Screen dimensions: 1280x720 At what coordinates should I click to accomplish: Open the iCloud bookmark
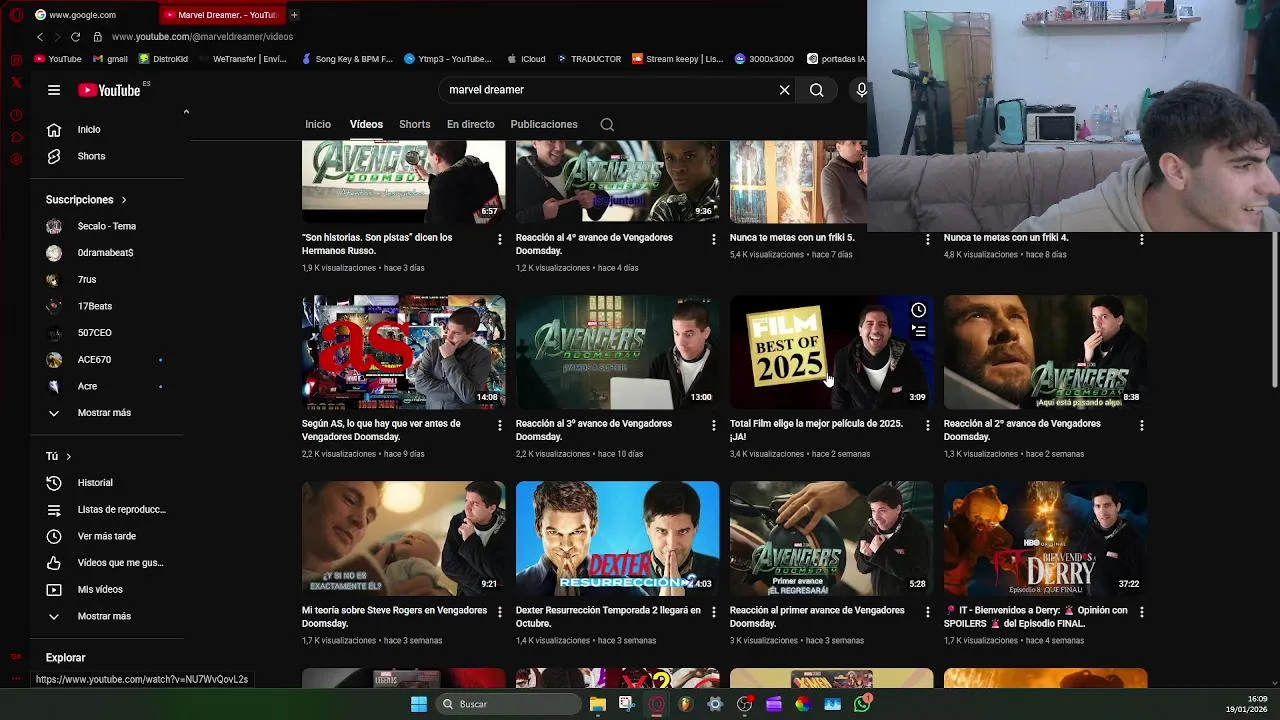pyautogui.click(x=527, y=59)
